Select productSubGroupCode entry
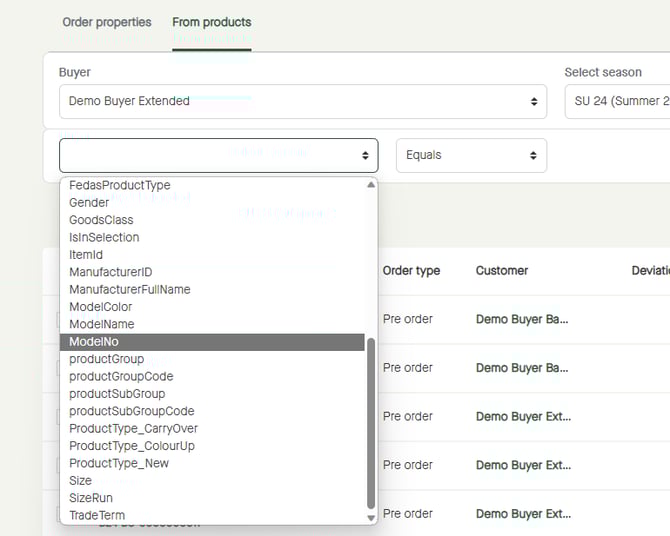 click(x=131, y=411)
